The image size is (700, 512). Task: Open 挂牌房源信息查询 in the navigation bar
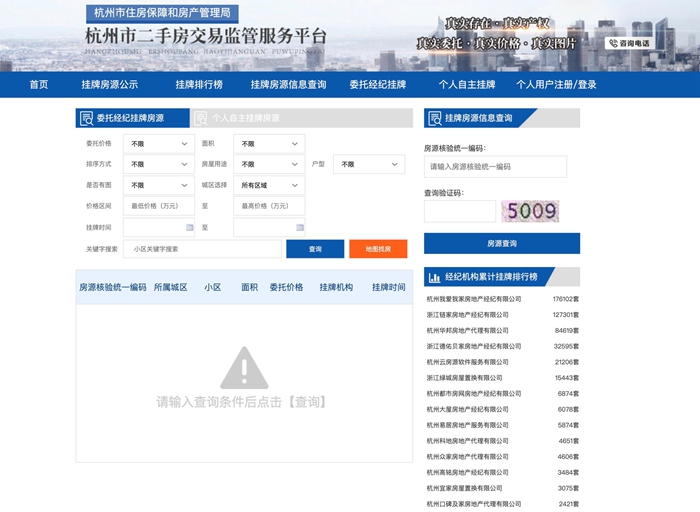point(288,84)
